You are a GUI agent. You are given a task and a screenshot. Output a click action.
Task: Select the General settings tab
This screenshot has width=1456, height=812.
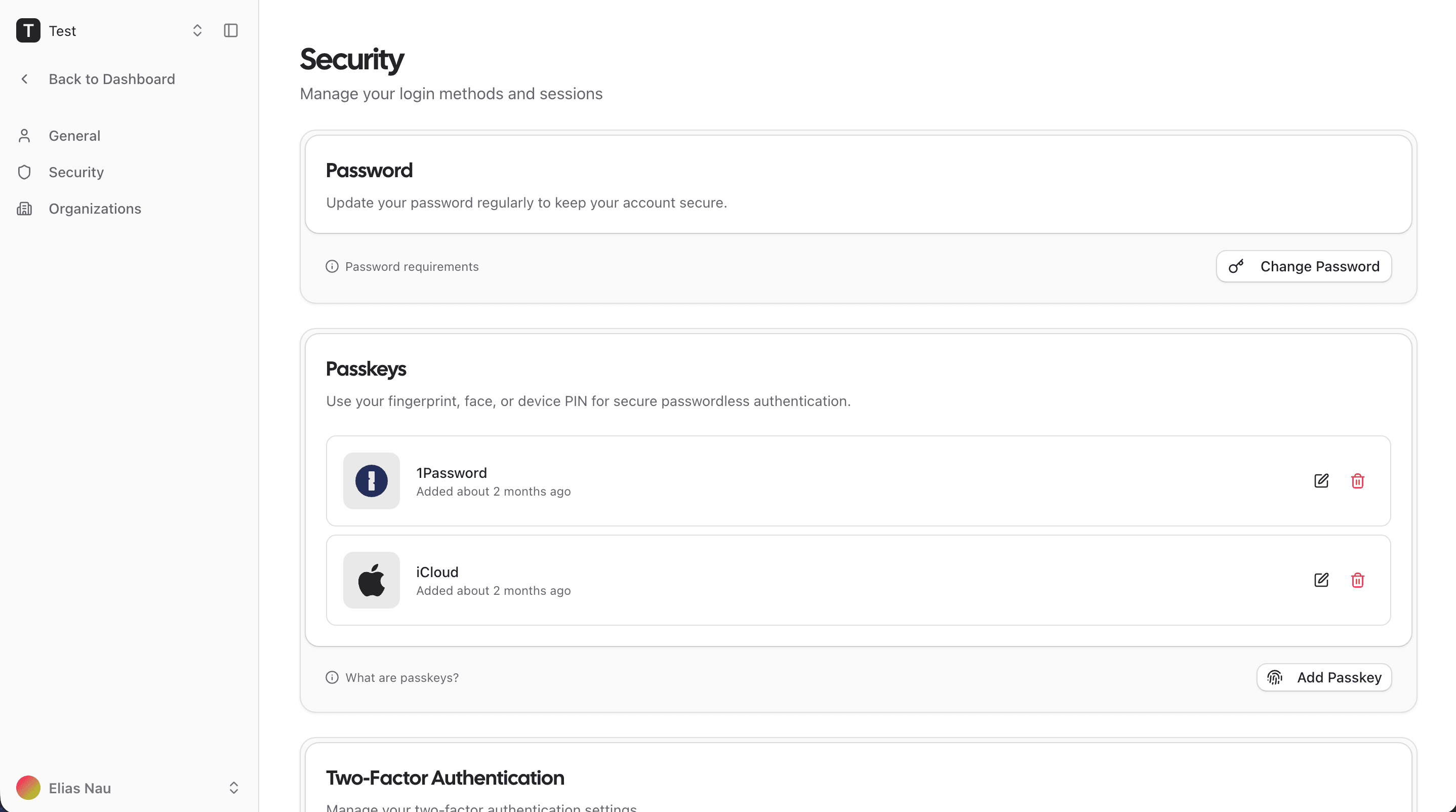click(74, 136)
